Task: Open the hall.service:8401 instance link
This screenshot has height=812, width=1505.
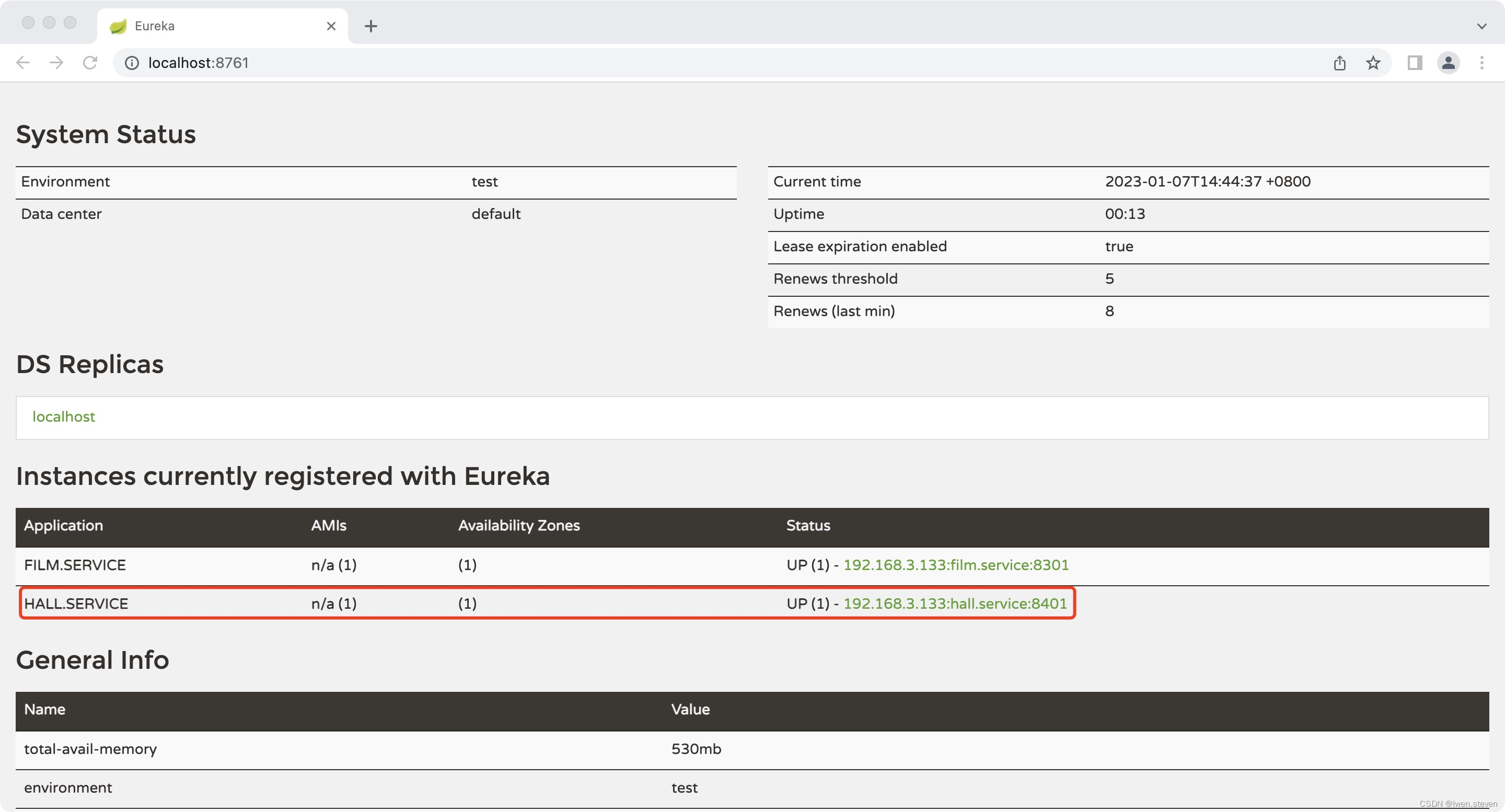Action: click(955, 604)
